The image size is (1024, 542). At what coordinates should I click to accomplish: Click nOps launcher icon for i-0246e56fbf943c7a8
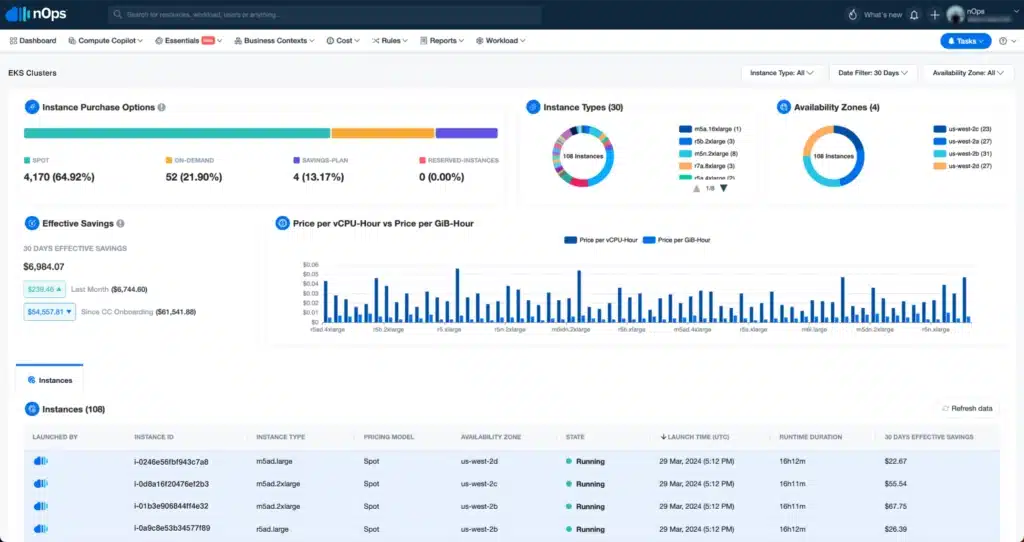click(x=40, y=461)
